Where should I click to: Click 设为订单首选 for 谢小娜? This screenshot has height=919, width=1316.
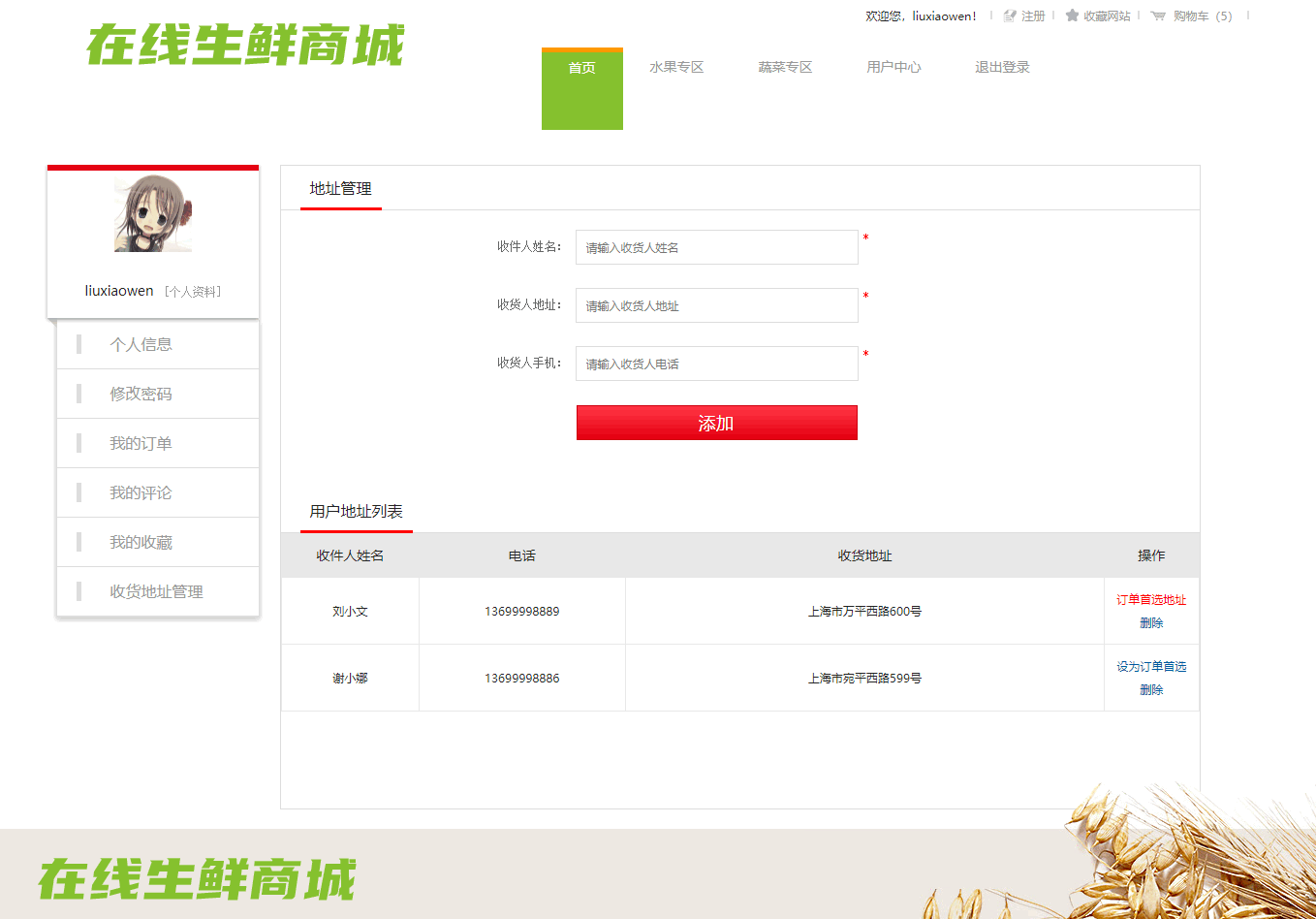point(1151,667)
